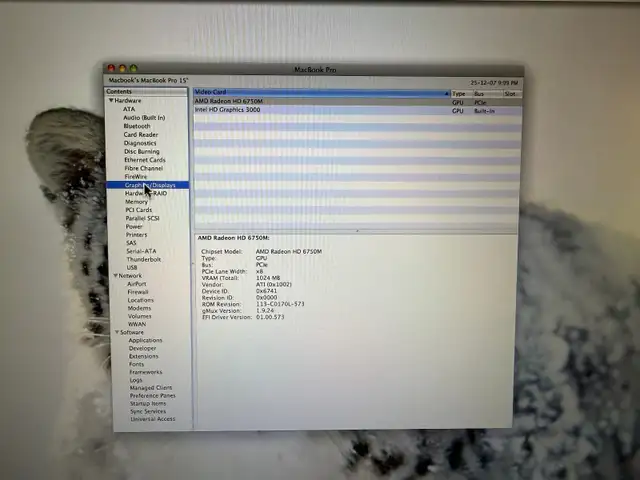The height and width of the screenshot is (480, 640).
Task: Open AirPort under Network
Action: click(x=137, y=284)
